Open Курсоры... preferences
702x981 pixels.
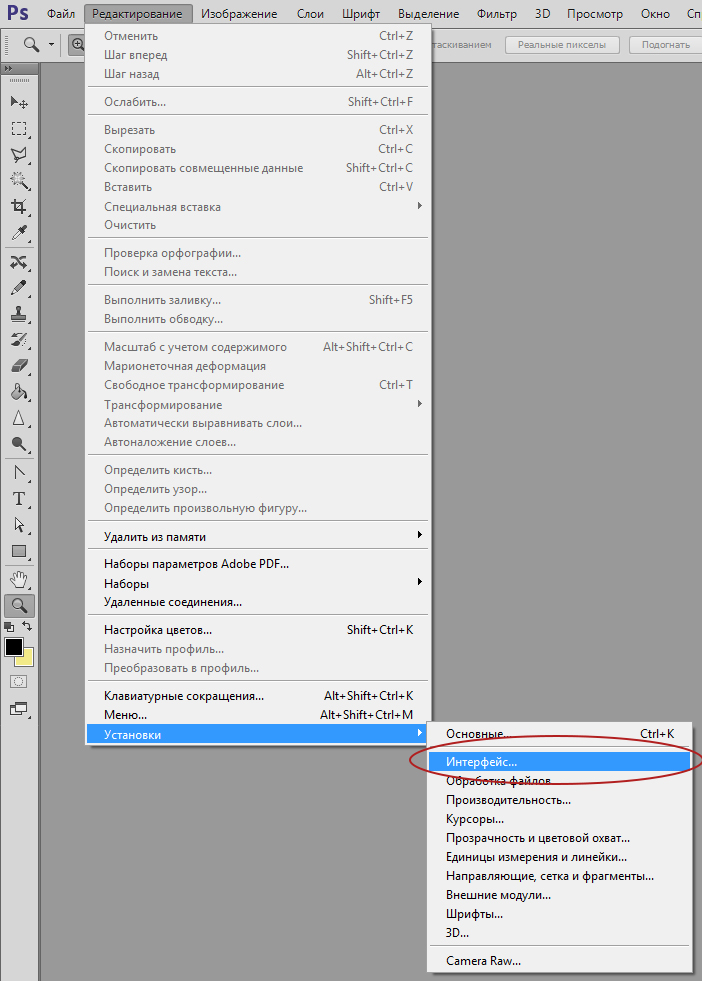(x=559, y=818)
